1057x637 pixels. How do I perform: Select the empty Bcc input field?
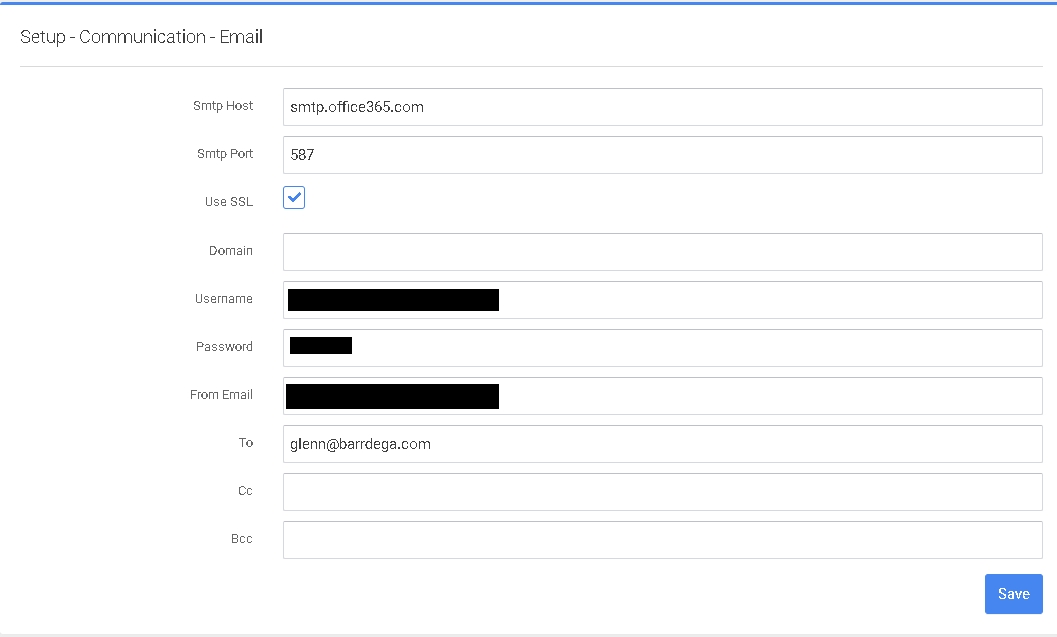coord(662,540)
